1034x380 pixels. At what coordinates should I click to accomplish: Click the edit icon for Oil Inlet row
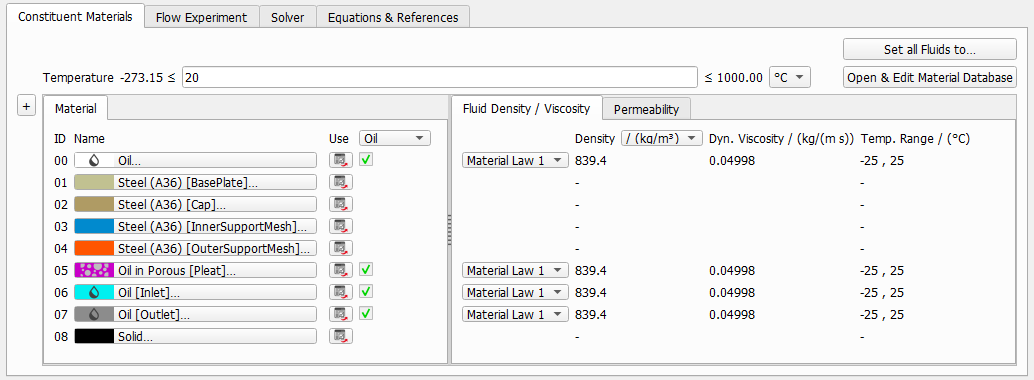[341, 292]
